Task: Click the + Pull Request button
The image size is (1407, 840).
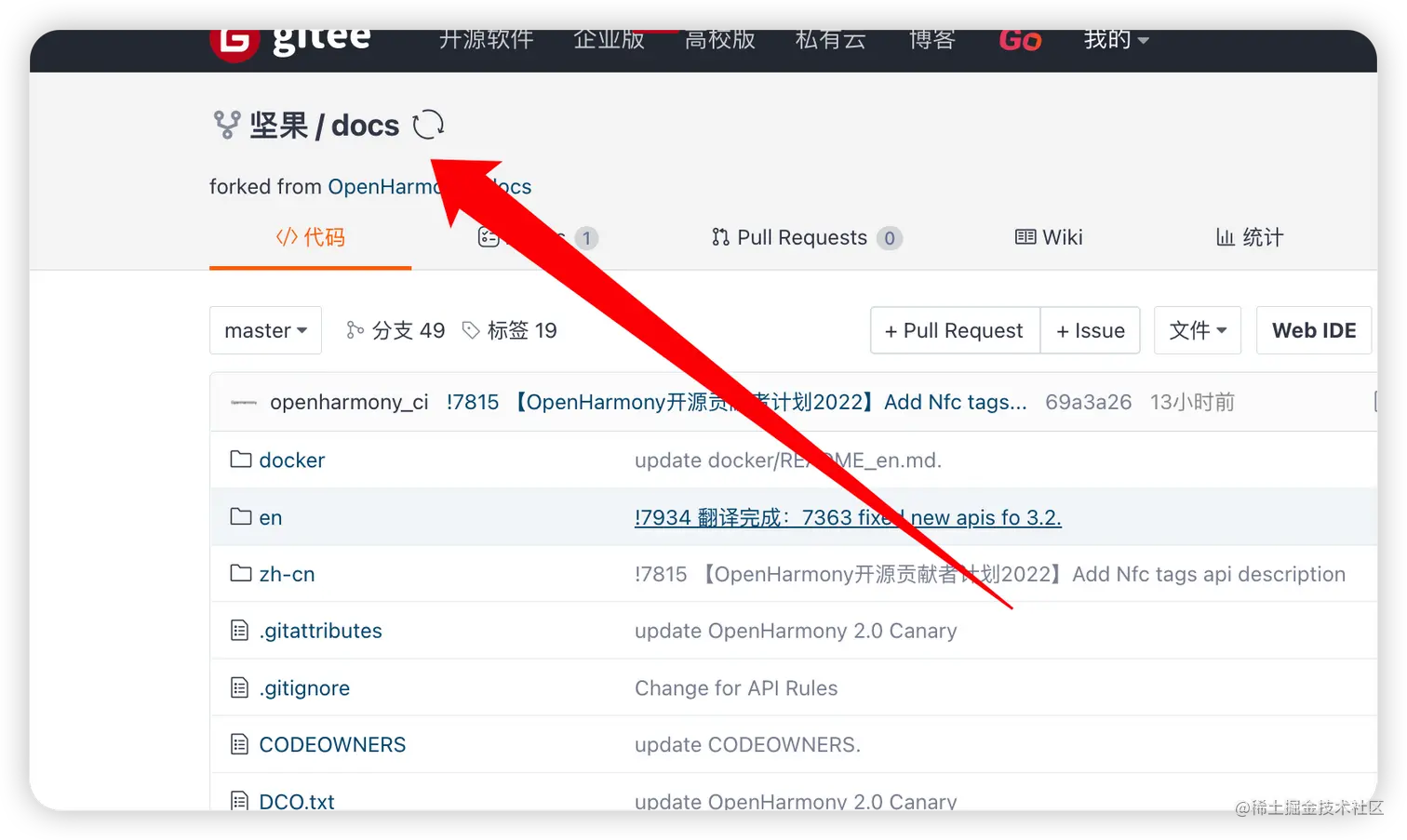Action: [955, 330]
